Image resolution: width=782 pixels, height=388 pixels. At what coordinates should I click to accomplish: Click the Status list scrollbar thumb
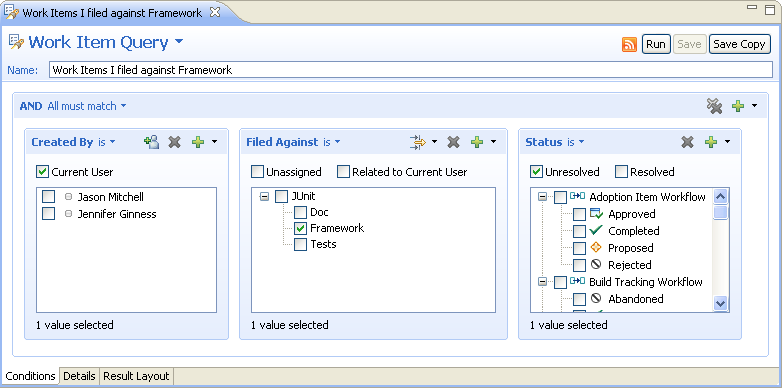pos(721,212)
